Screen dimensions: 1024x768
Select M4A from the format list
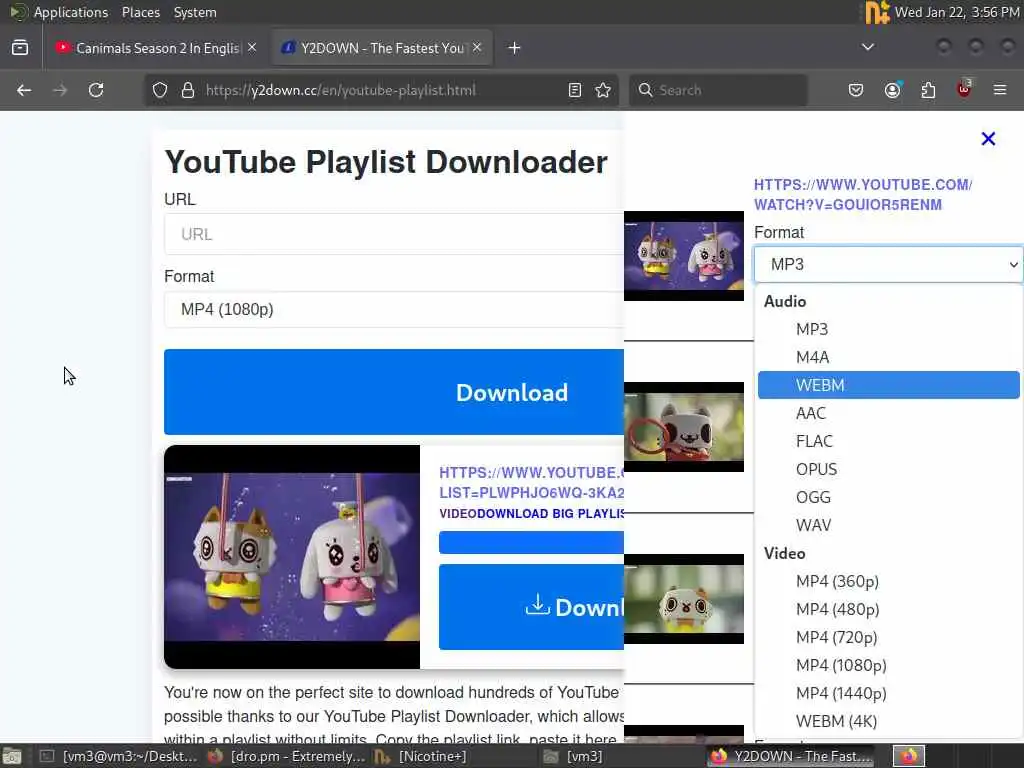point(888,357)
